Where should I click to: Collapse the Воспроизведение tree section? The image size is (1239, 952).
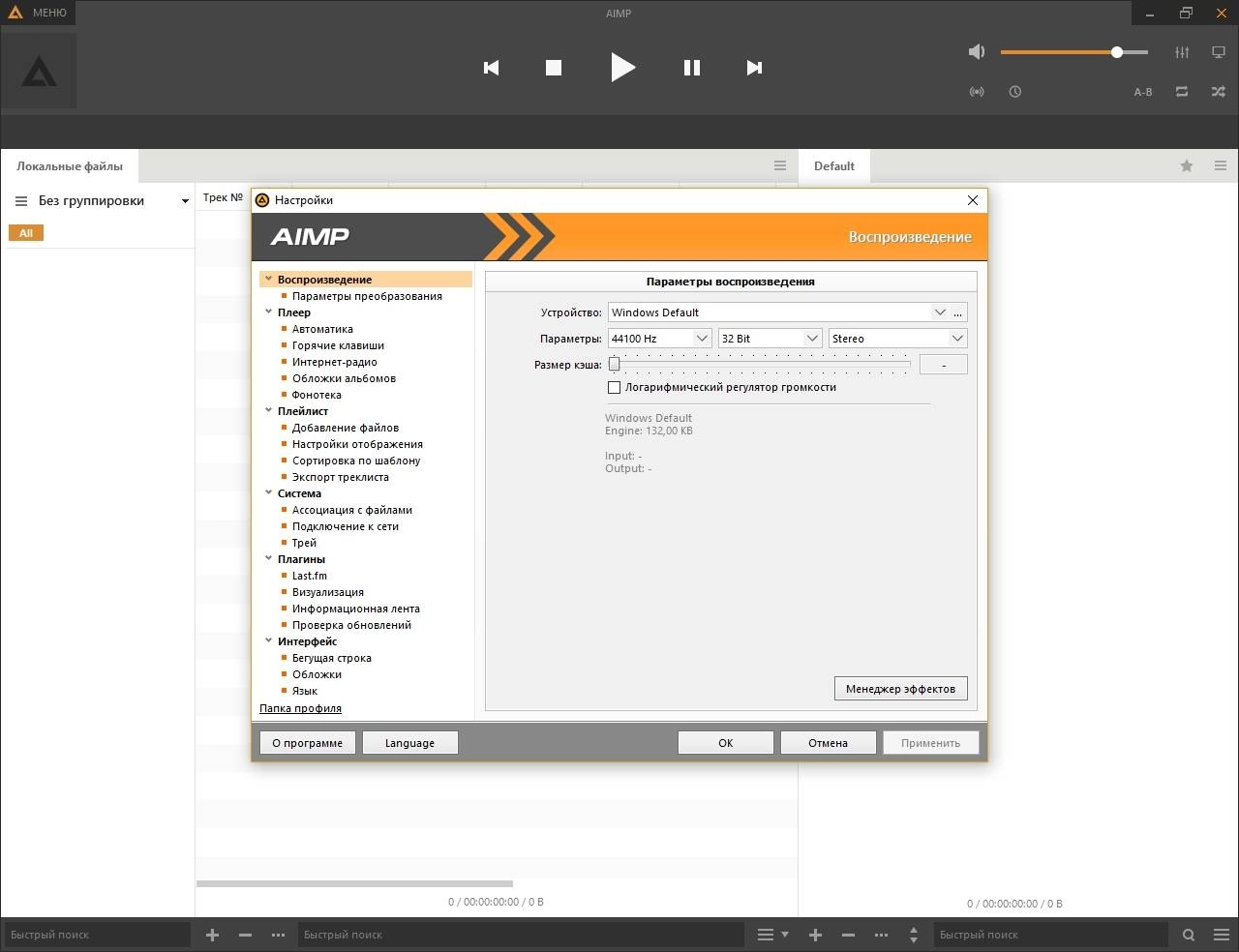coord(269,279)
